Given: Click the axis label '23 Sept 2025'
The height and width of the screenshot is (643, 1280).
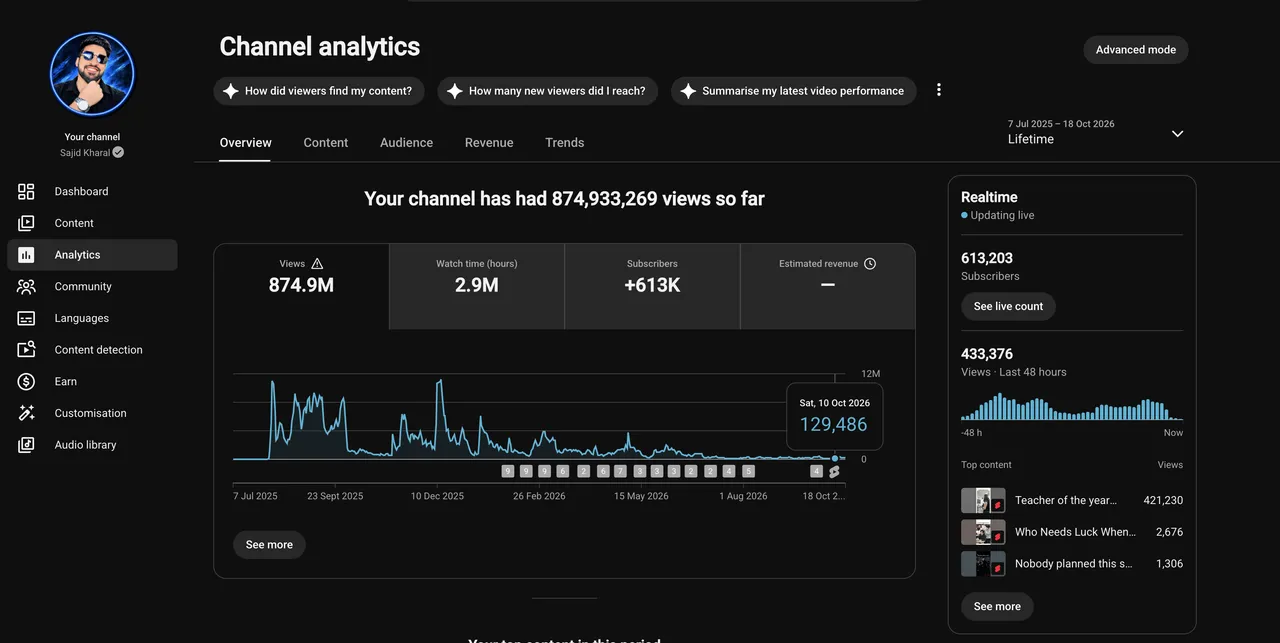Looking at the screenshot, I should [x=335, y=496].
